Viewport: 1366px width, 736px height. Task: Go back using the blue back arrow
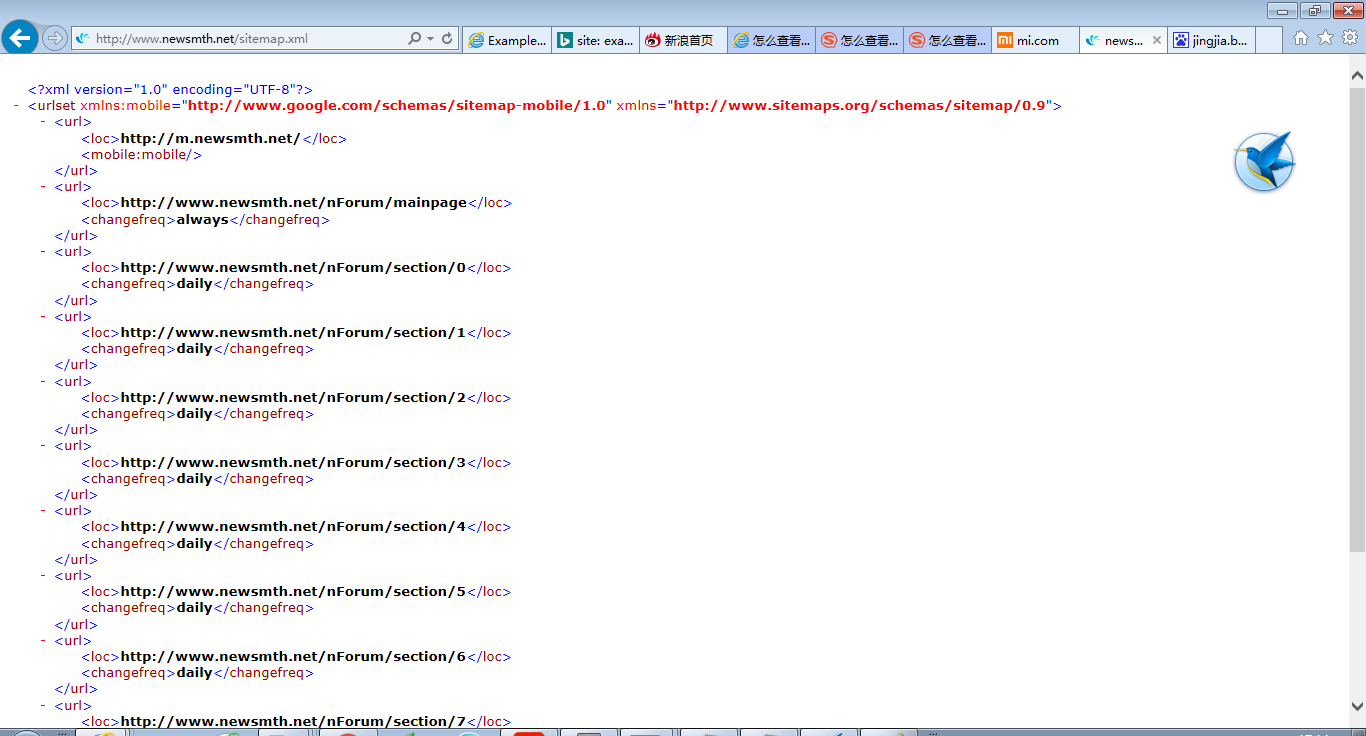pos(20,39)
